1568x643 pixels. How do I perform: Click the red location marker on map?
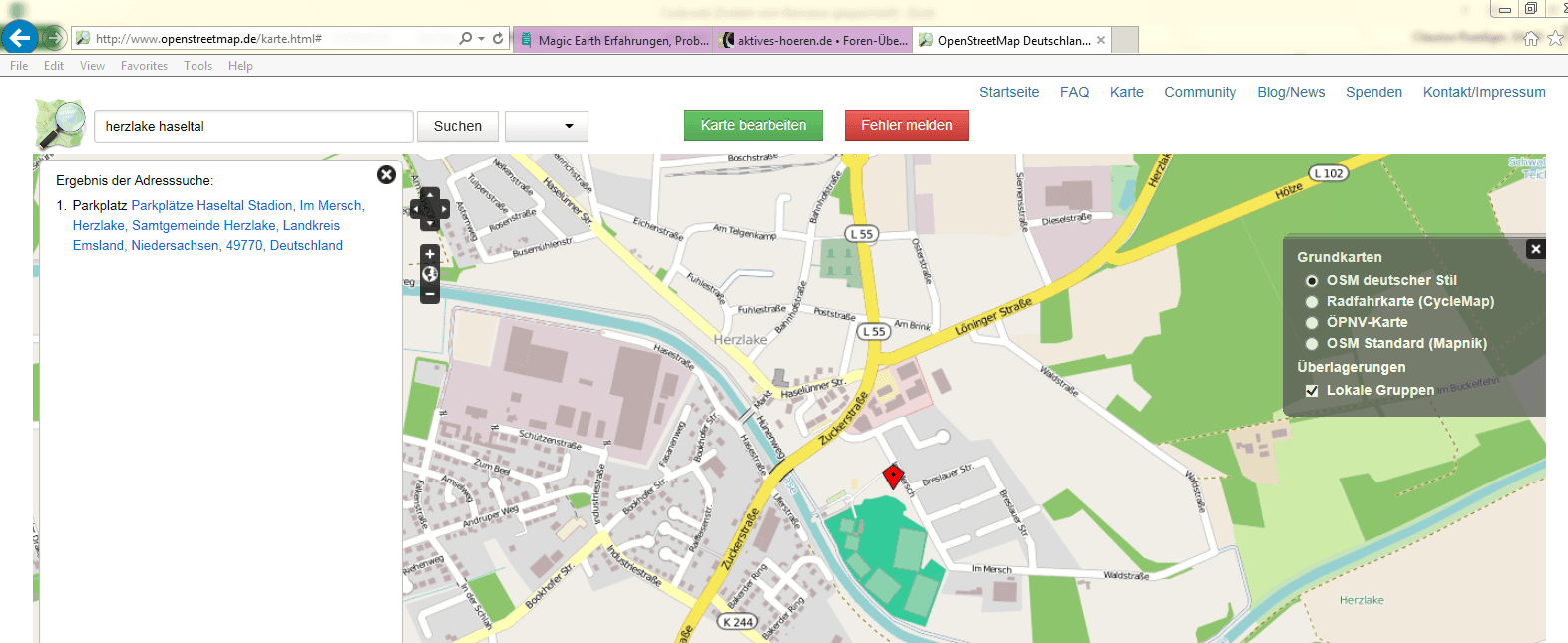point(894,476)
